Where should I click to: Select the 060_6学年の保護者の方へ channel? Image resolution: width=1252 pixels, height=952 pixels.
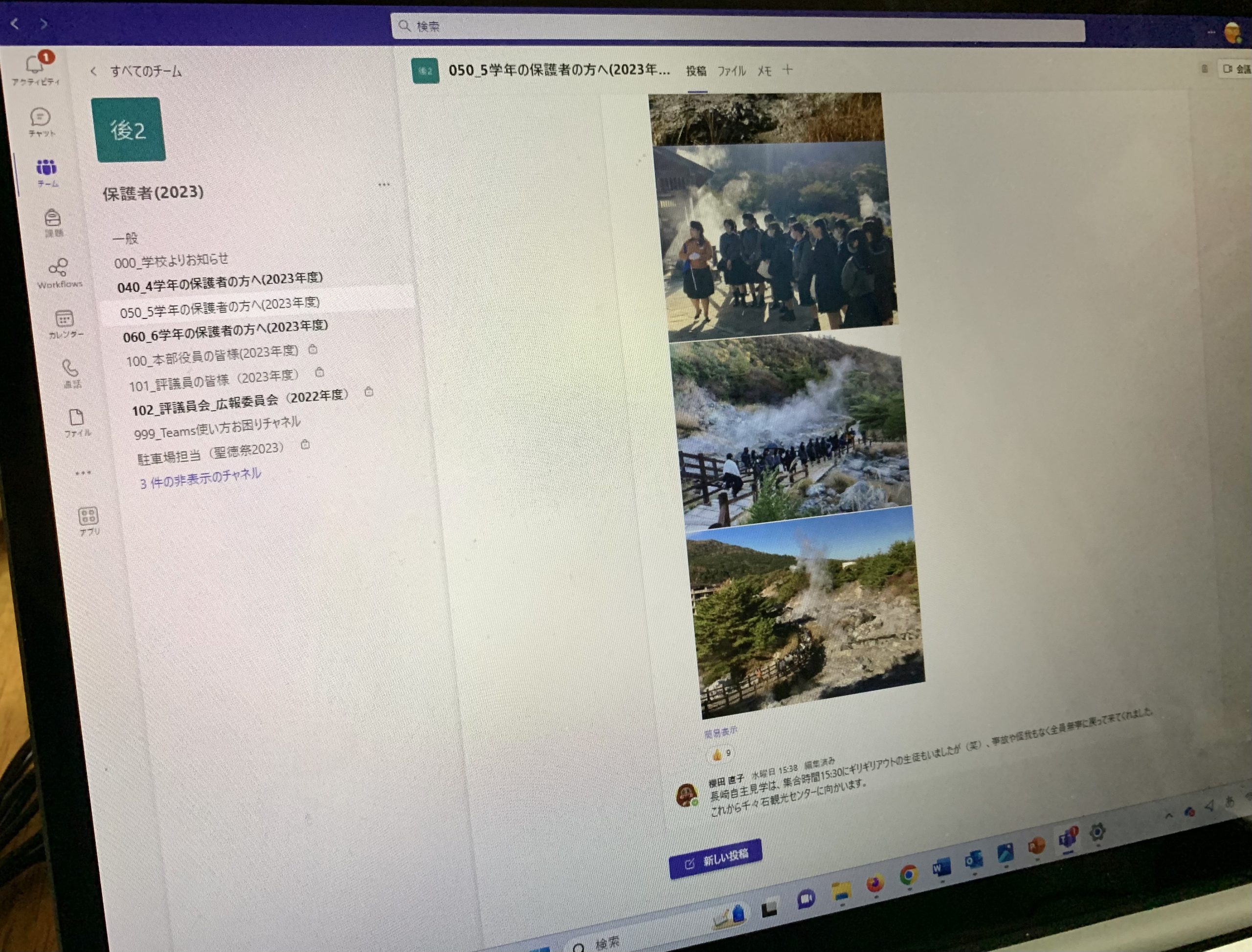pyautogui.click(x=225, y=332)
